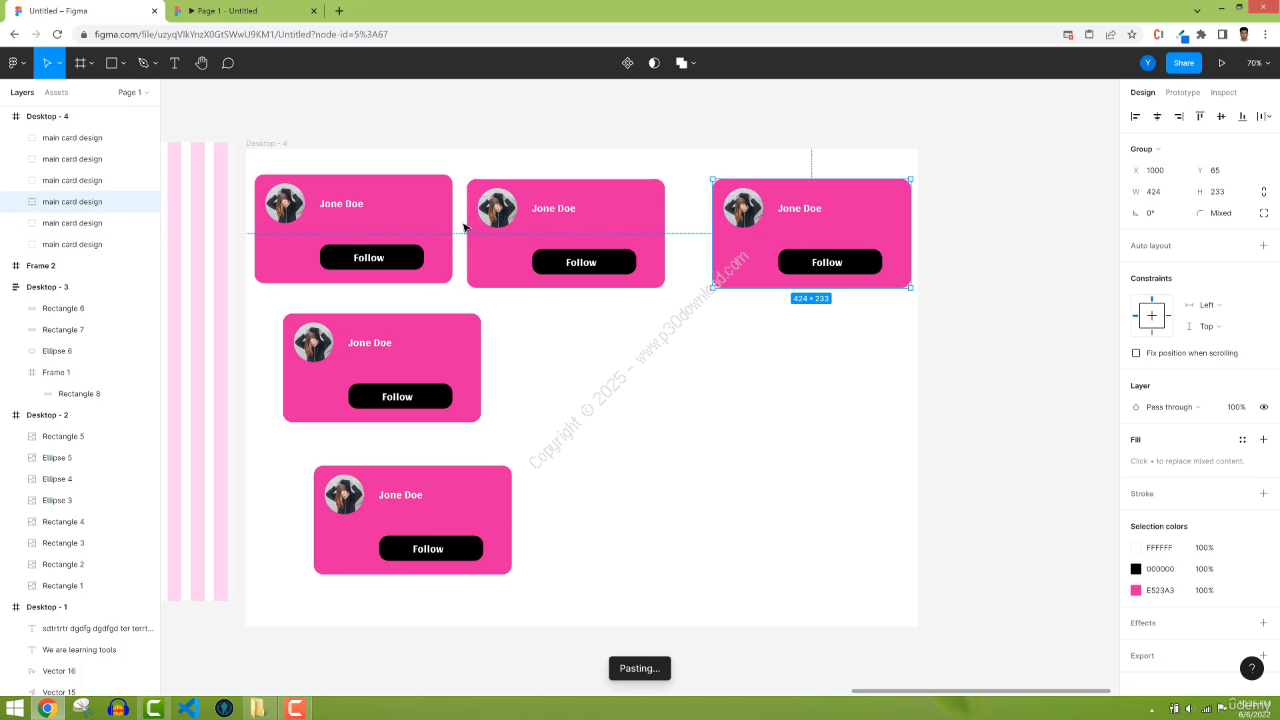Toggle constrain proportions for width and height
The image size is (1280, 720).
point(1264,191)
